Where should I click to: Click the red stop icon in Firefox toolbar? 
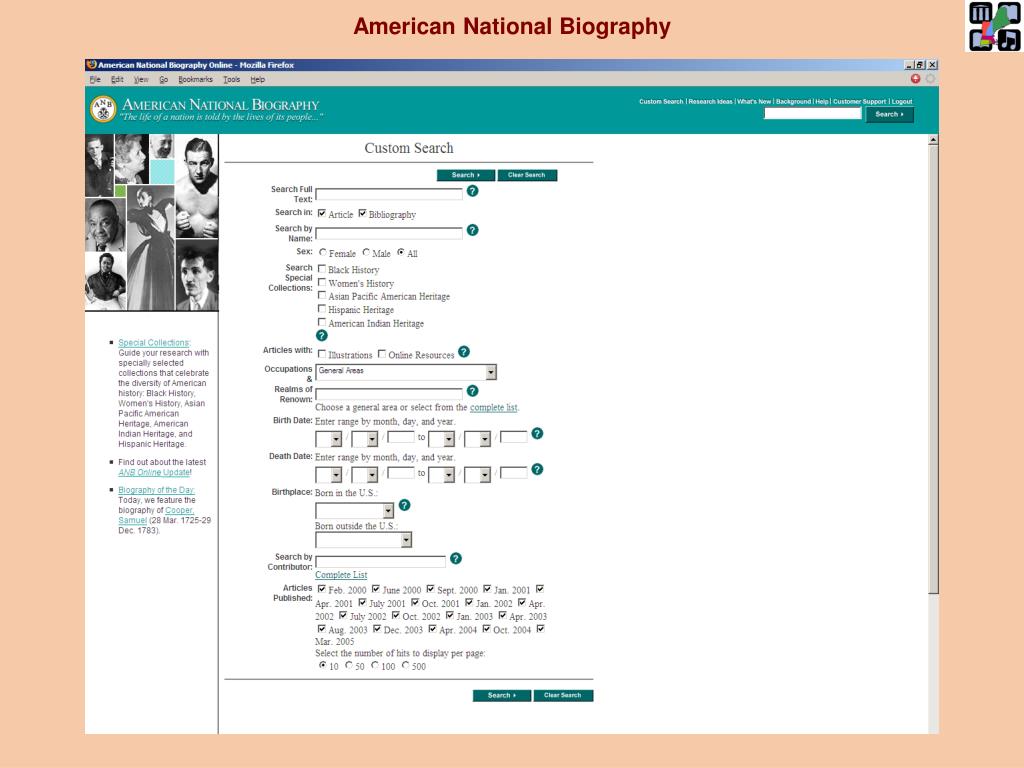coord(915,79)
